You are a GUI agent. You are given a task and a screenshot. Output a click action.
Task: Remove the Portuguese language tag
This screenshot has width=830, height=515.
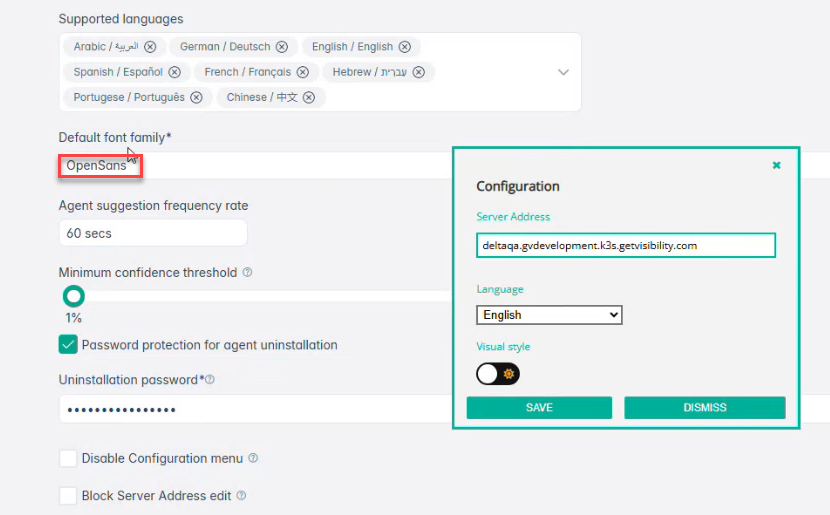(x=196, y=98)
